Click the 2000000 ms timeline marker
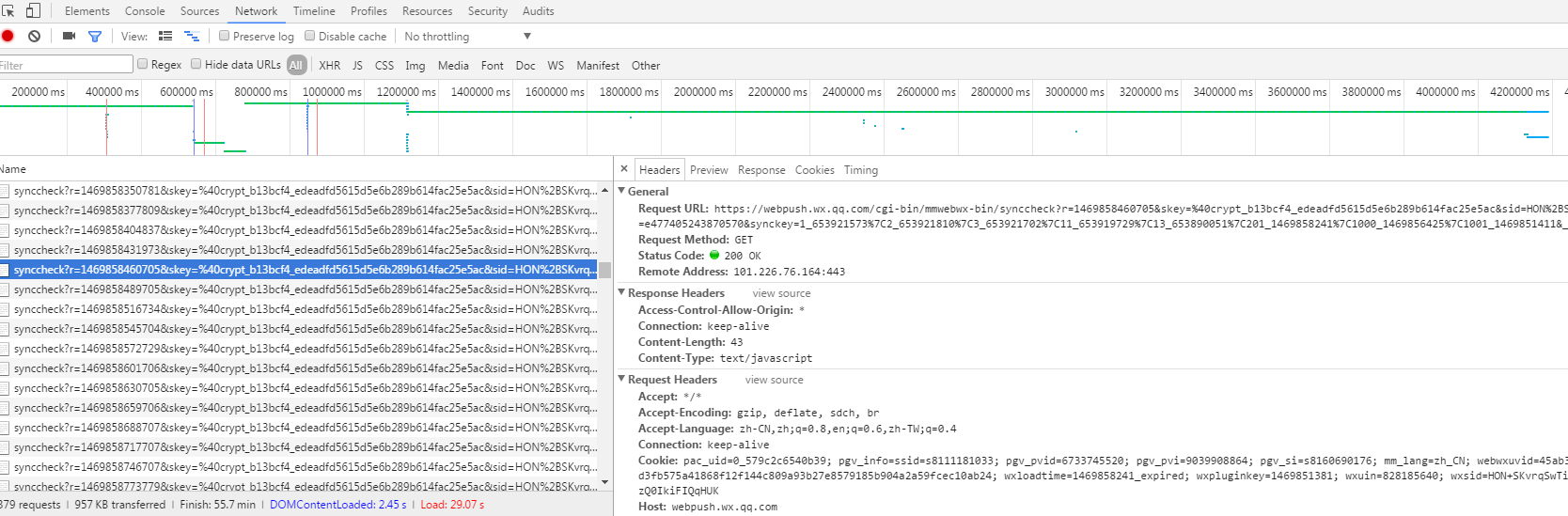1568x516 pixels. click(703, 91)
